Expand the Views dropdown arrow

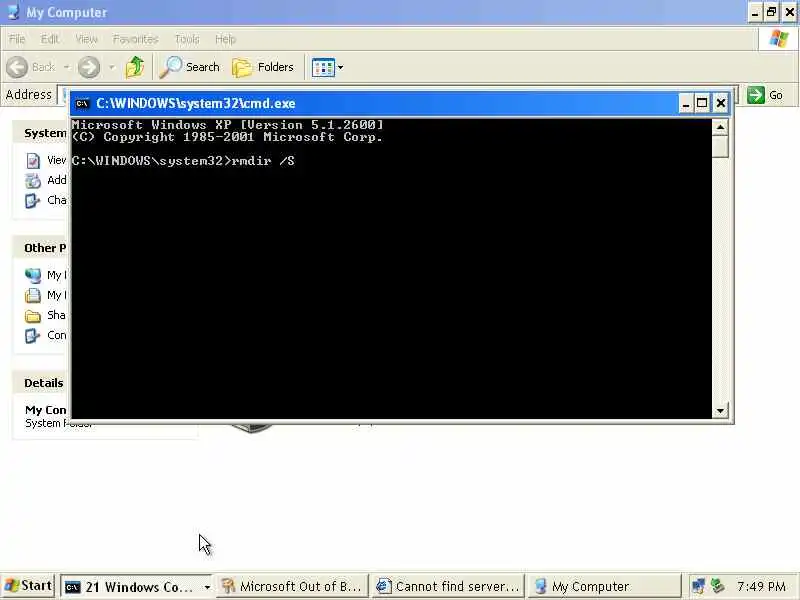click(340, 67)
